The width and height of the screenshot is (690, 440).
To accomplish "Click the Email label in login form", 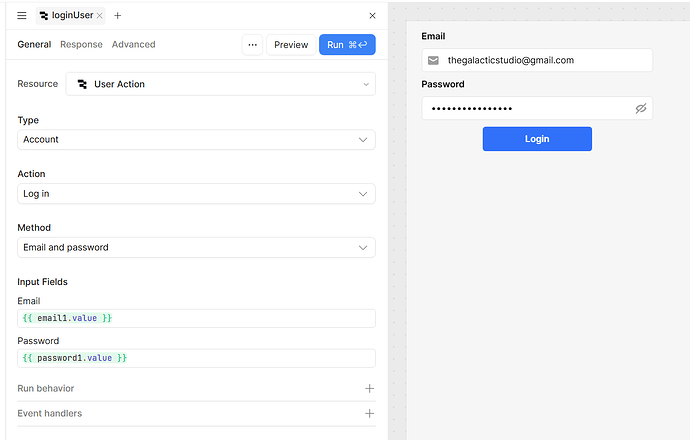I will coord(433,36).
